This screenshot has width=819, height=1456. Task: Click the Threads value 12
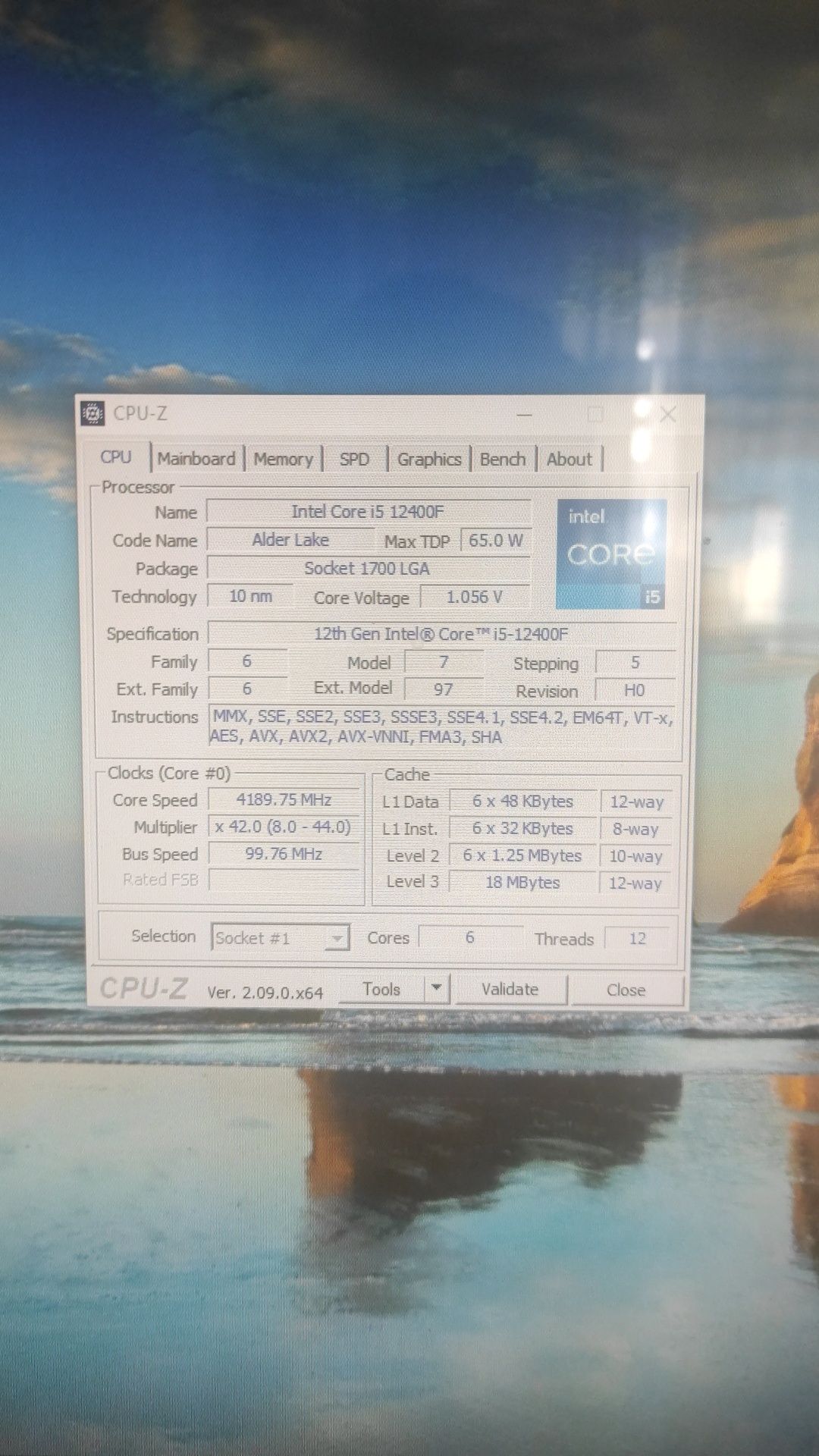pos(638,939)
